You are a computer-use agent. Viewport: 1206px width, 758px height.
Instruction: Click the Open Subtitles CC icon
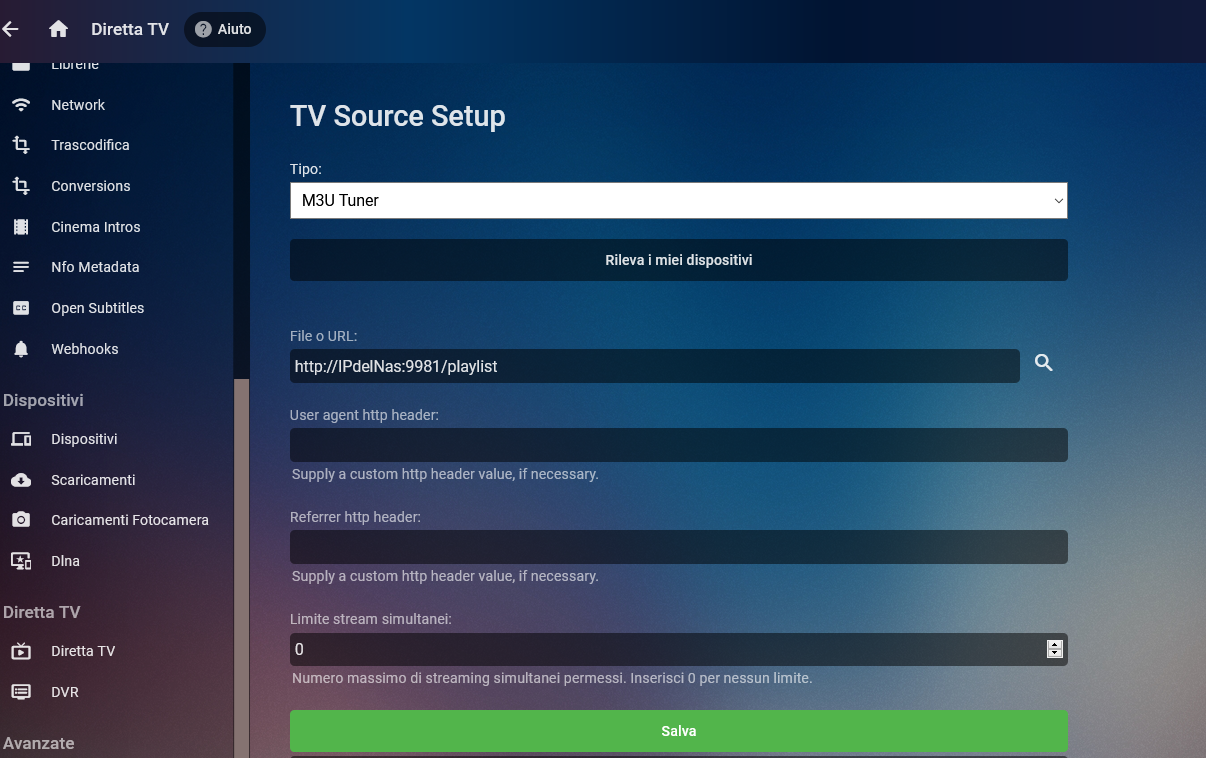coord(21,308)
